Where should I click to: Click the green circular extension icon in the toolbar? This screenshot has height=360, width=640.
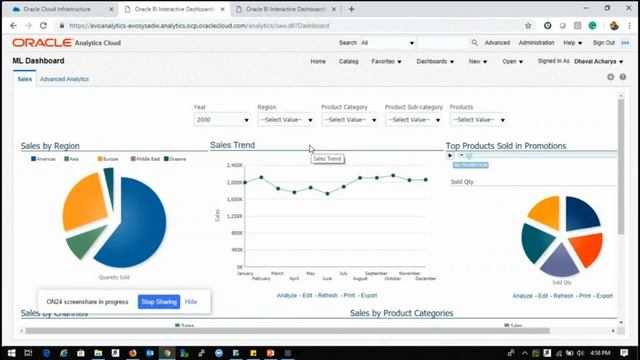tap(592, 26)
